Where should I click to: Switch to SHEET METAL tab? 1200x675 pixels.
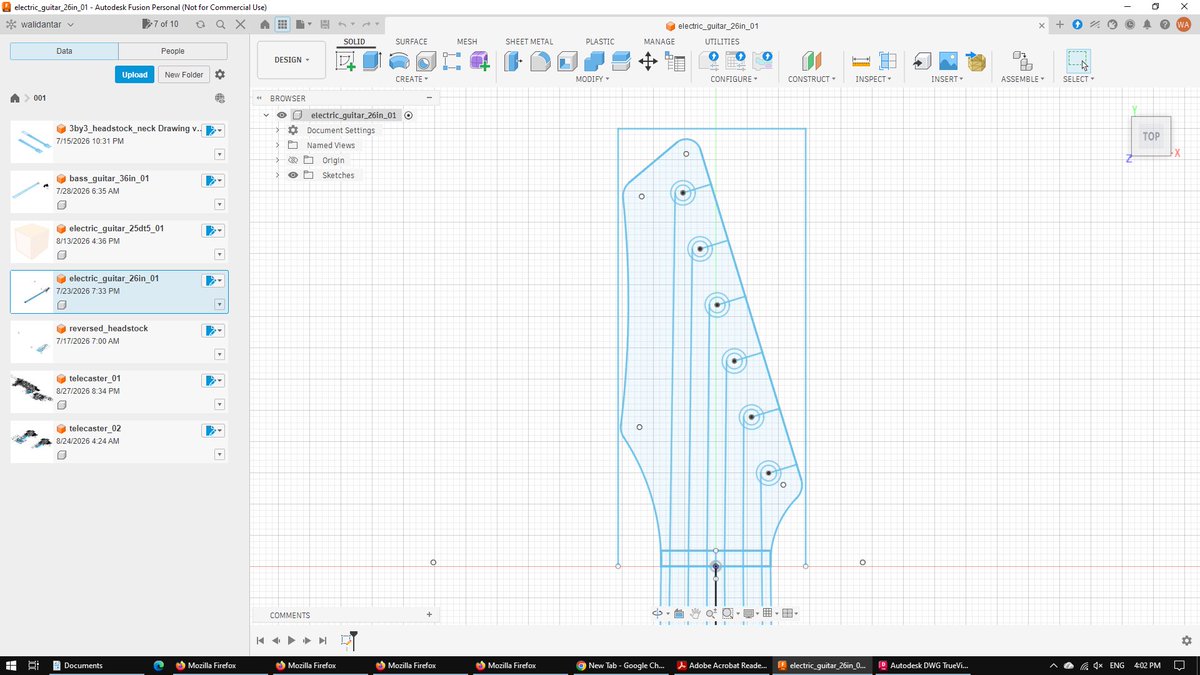point(529,41)
